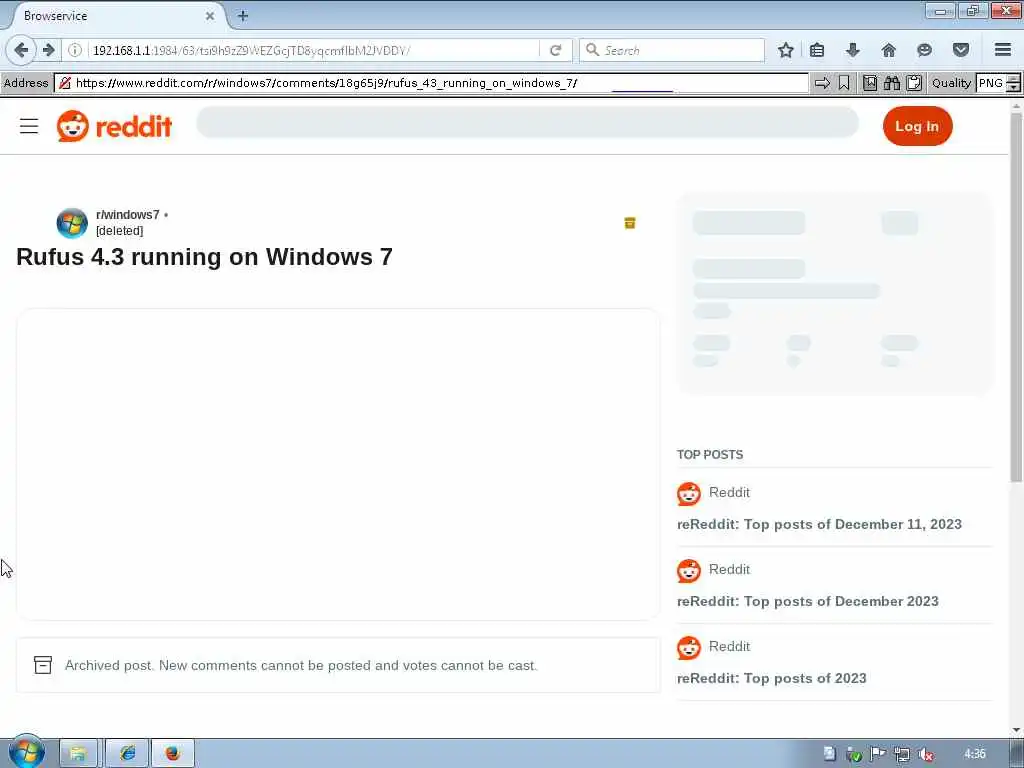Focus the Firefox Search box
The width and height of the screenshot is (1024, 768).
pyautogui.click(x=672, y=50)
